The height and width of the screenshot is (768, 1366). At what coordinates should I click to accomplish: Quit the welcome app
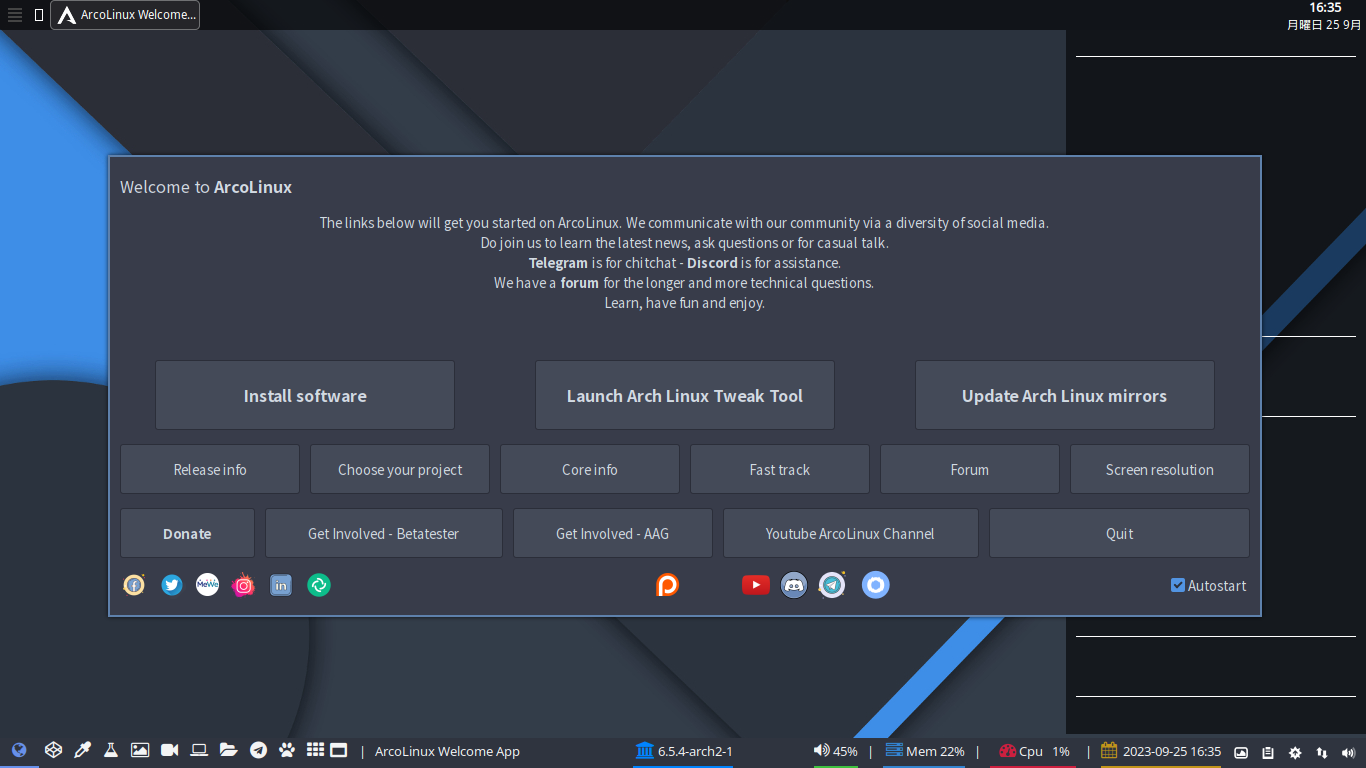tap(1120, 533)
